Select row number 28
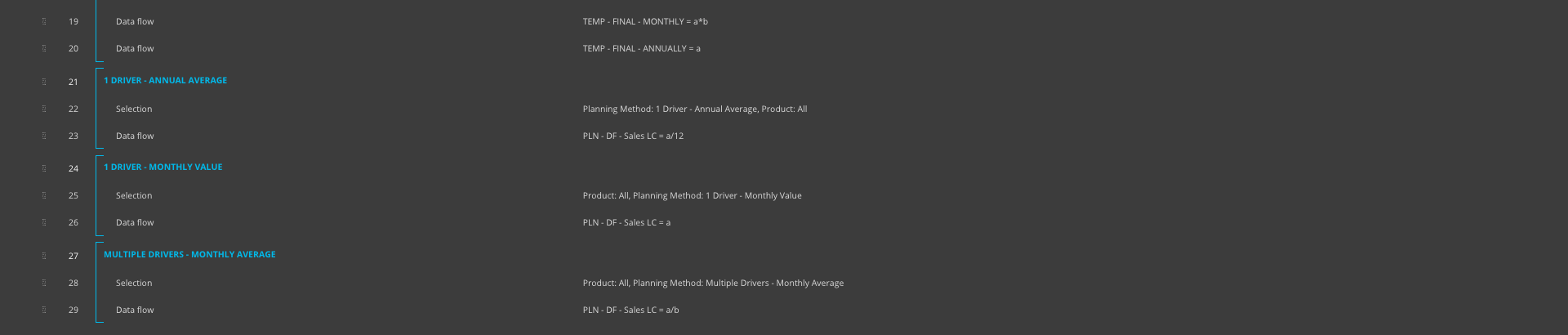1568x335 pixels. pos(73,283)
